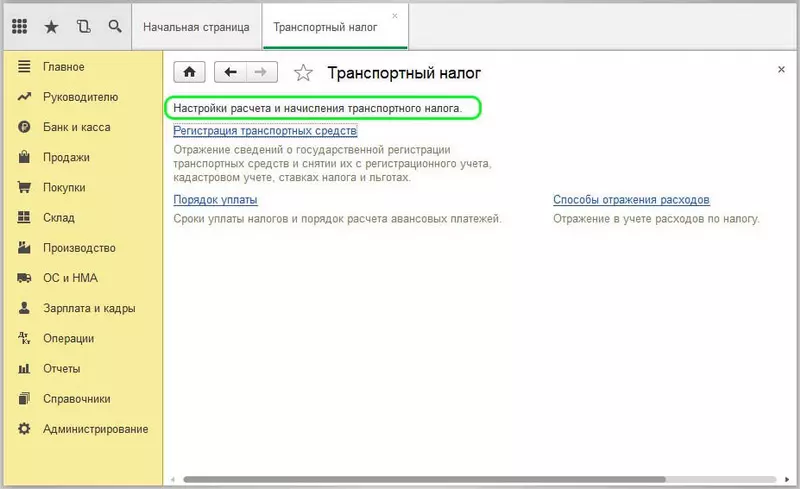Click the Транспортный налог page heading

(404, 73)
